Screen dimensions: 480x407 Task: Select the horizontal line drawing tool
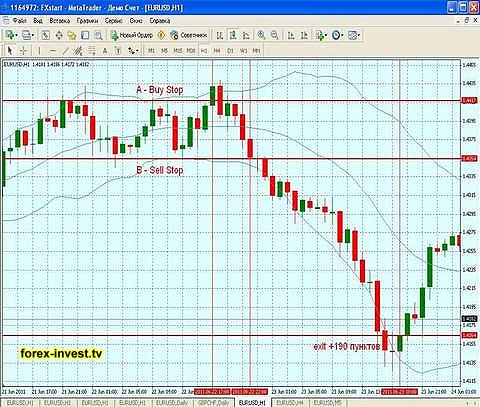(x=52, y=51)
